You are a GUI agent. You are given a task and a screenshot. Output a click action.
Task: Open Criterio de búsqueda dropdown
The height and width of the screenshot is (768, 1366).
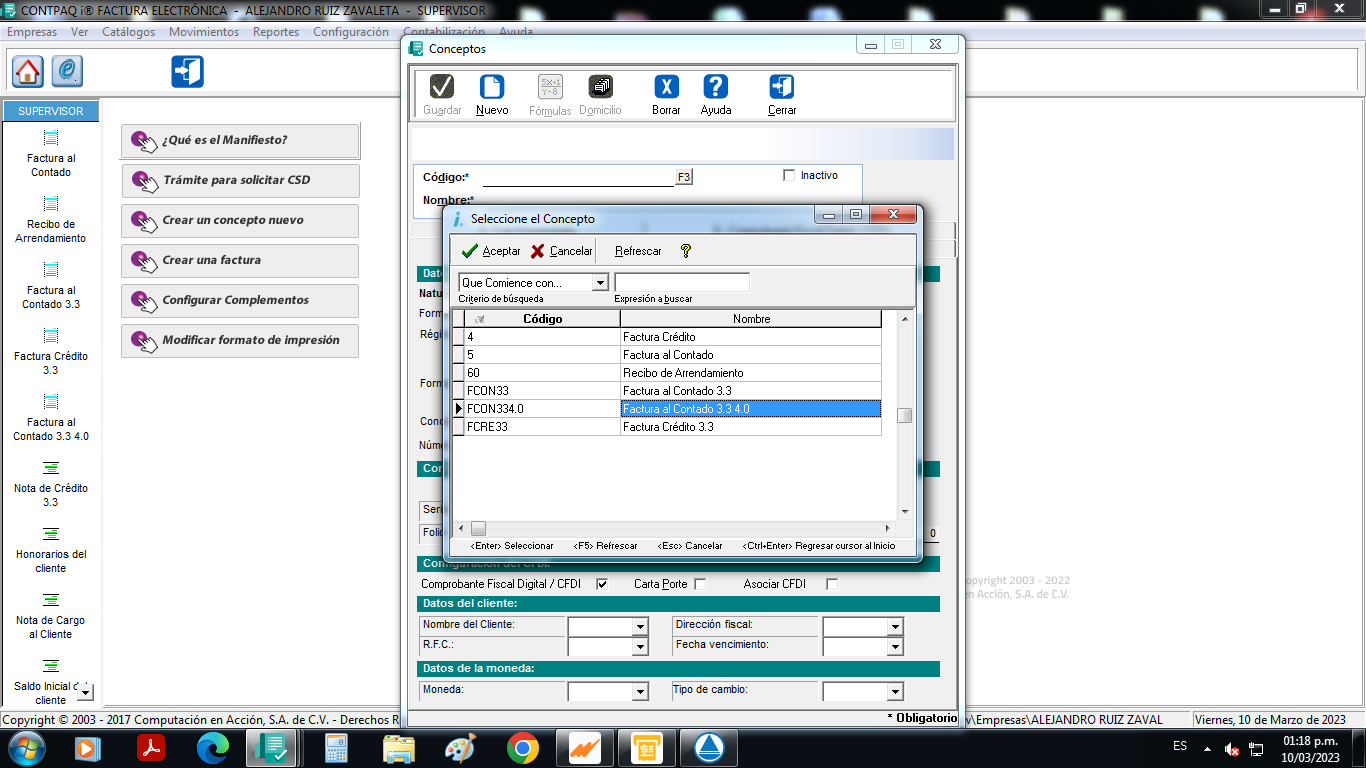pyautogui.click(x=600, y=283)
